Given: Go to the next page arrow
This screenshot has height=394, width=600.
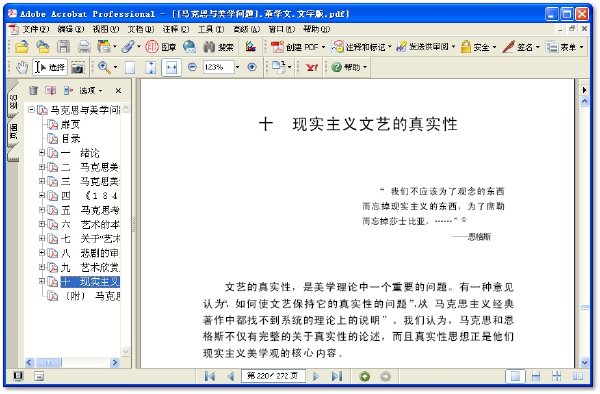Looking at the screenshot, I should click(316, 376).
